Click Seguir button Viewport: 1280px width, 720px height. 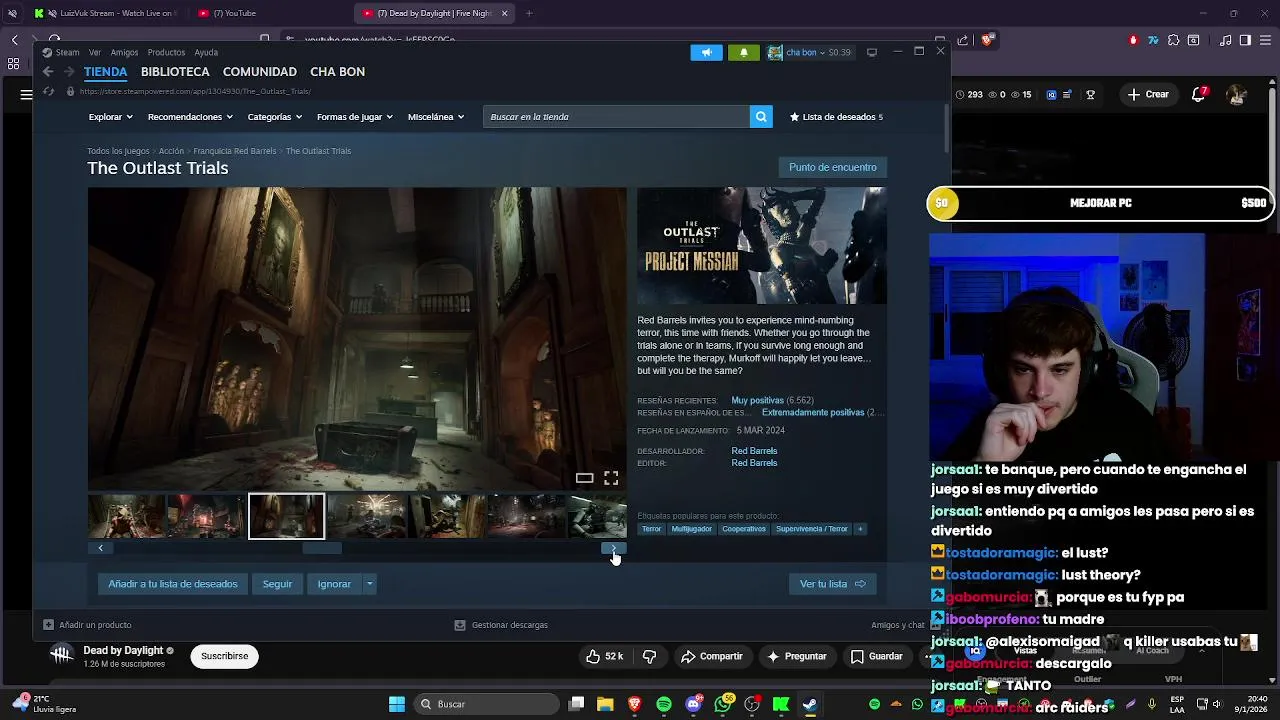tap(277, 584)
